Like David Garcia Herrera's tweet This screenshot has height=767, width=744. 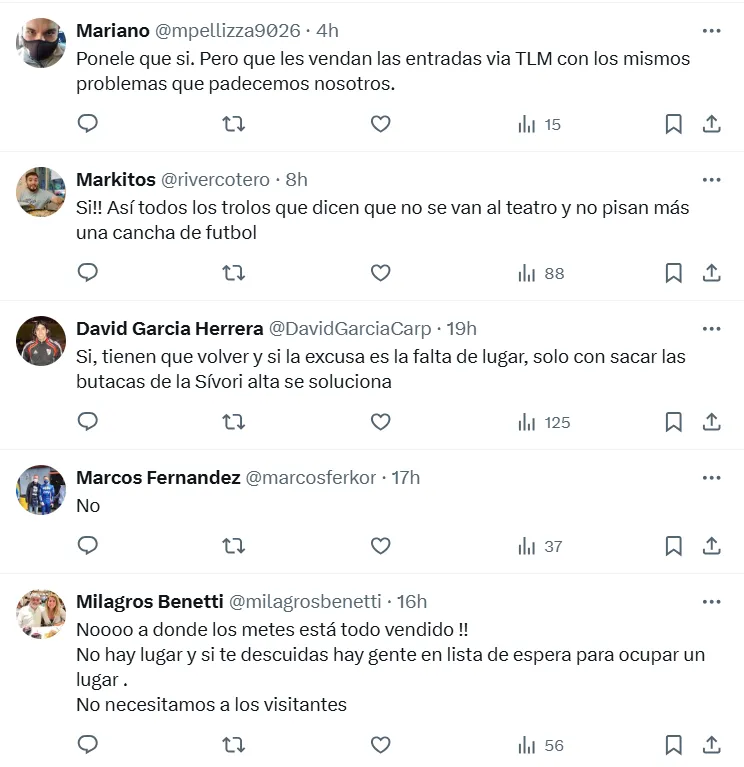click(x=380, y=422)
